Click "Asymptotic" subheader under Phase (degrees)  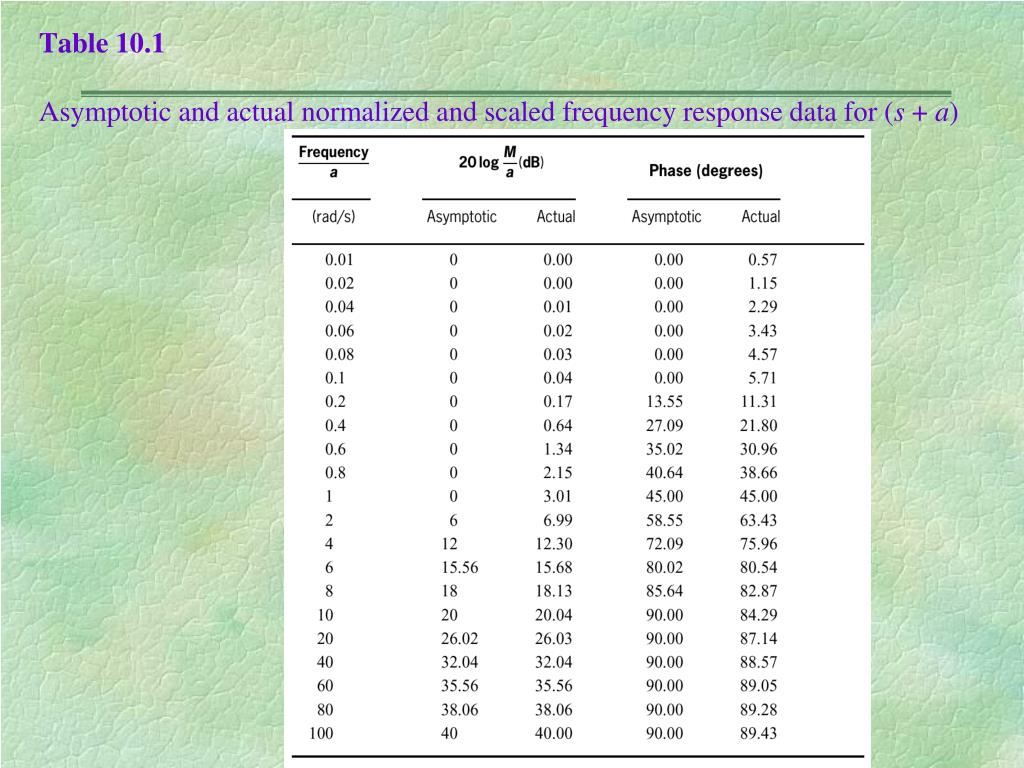666,217
